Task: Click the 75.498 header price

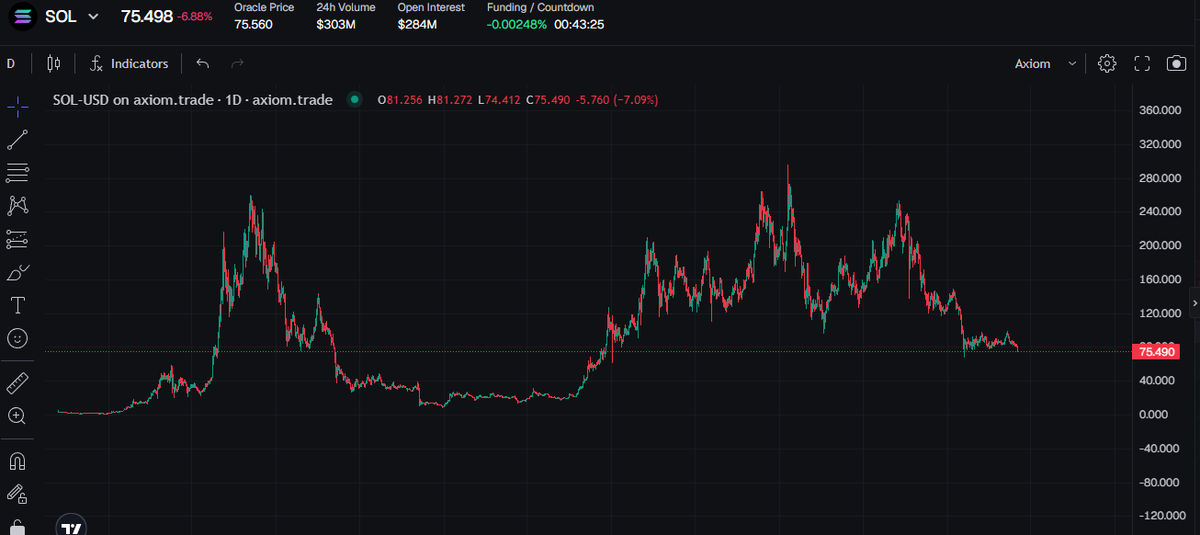Action: [147, 17]
